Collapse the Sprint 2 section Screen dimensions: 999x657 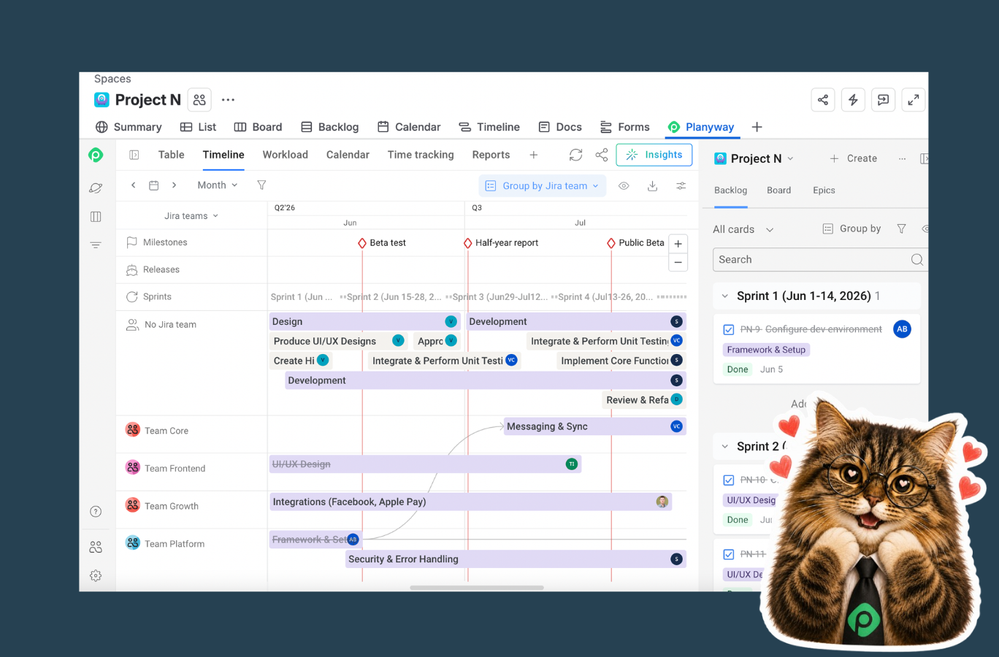coord(724,446)
